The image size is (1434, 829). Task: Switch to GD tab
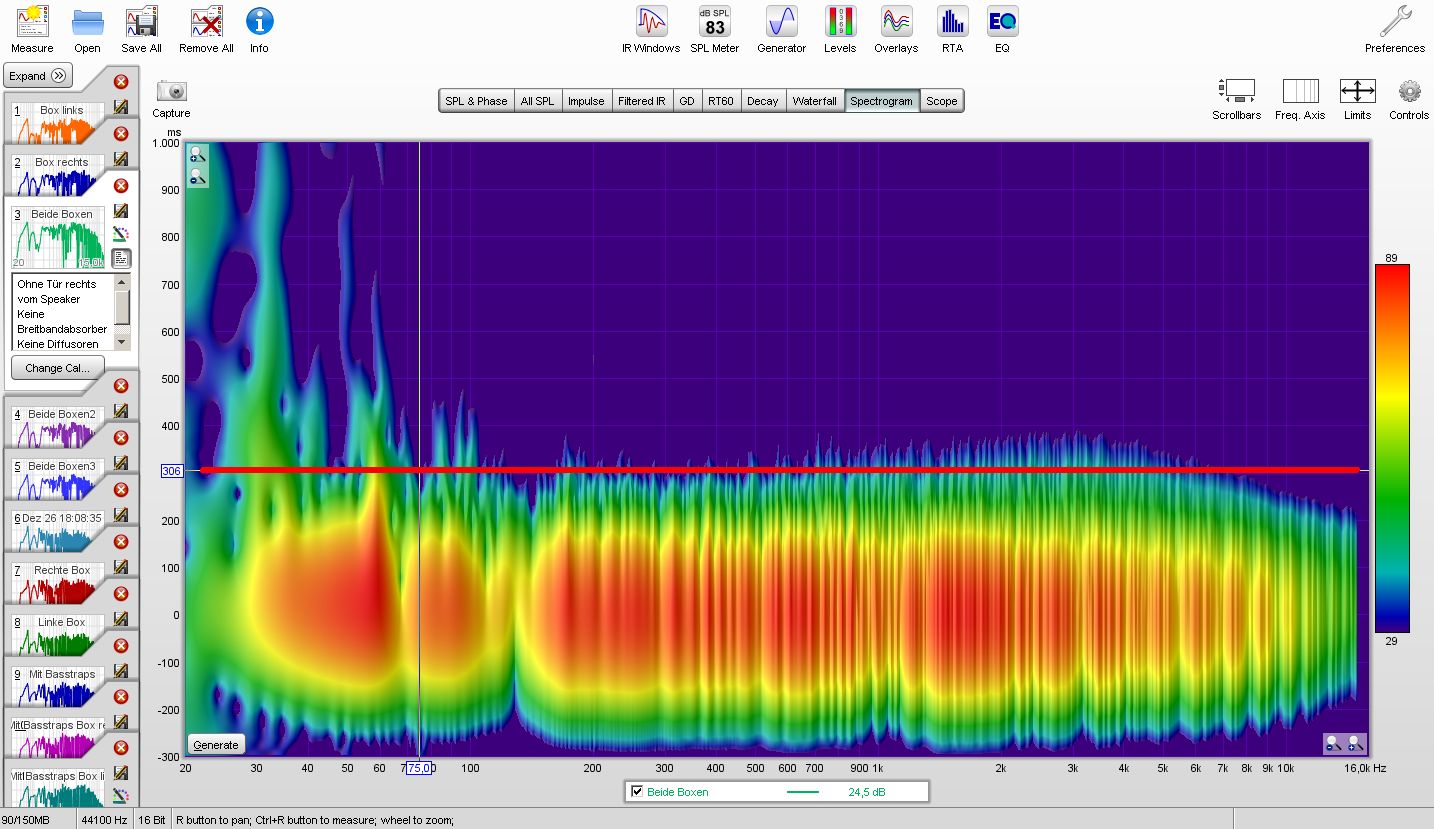(x=687, y=101)
